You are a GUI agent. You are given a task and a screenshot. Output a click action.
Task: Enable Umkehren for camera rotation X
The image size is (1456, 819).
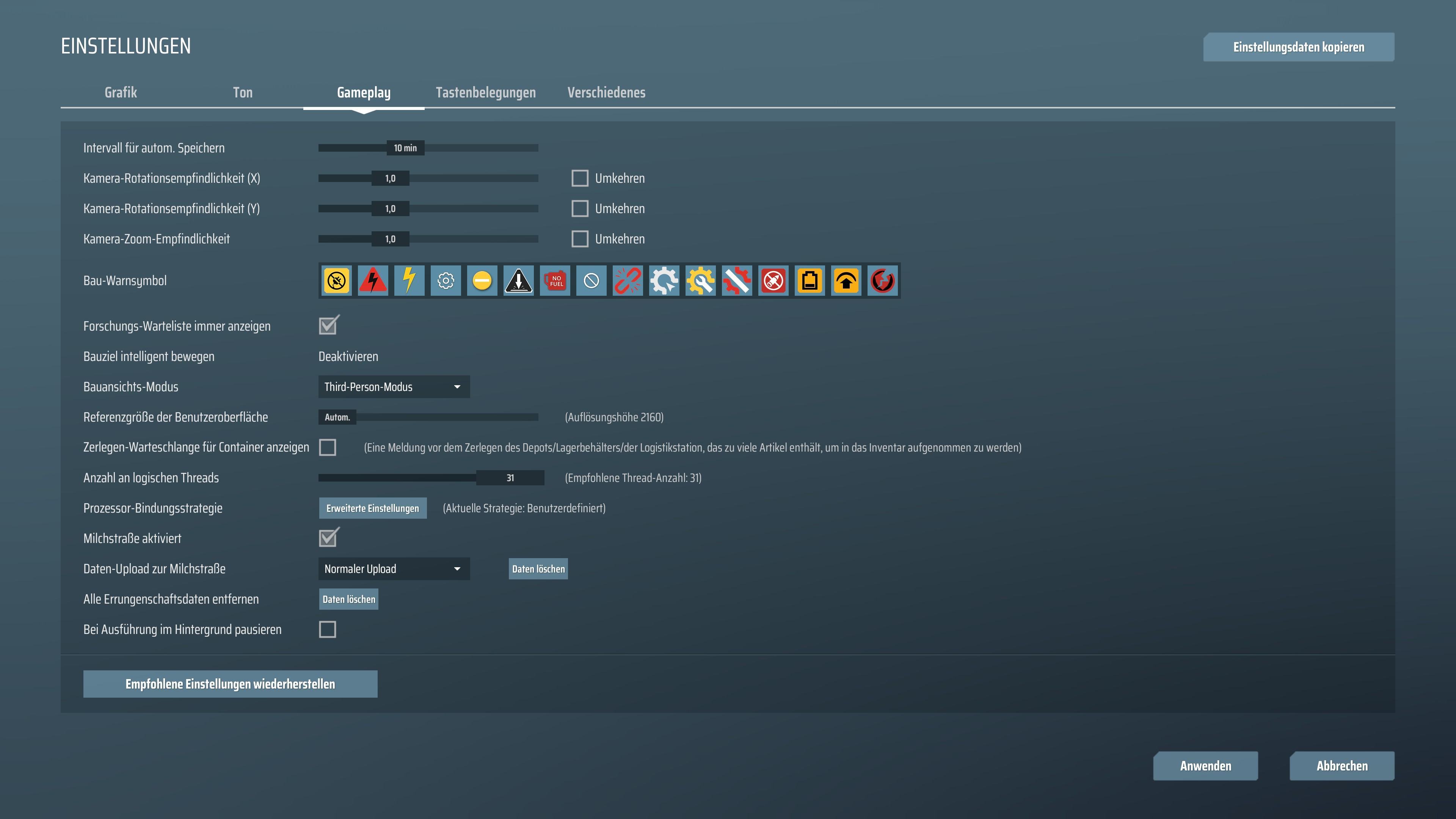pos(580,179)
